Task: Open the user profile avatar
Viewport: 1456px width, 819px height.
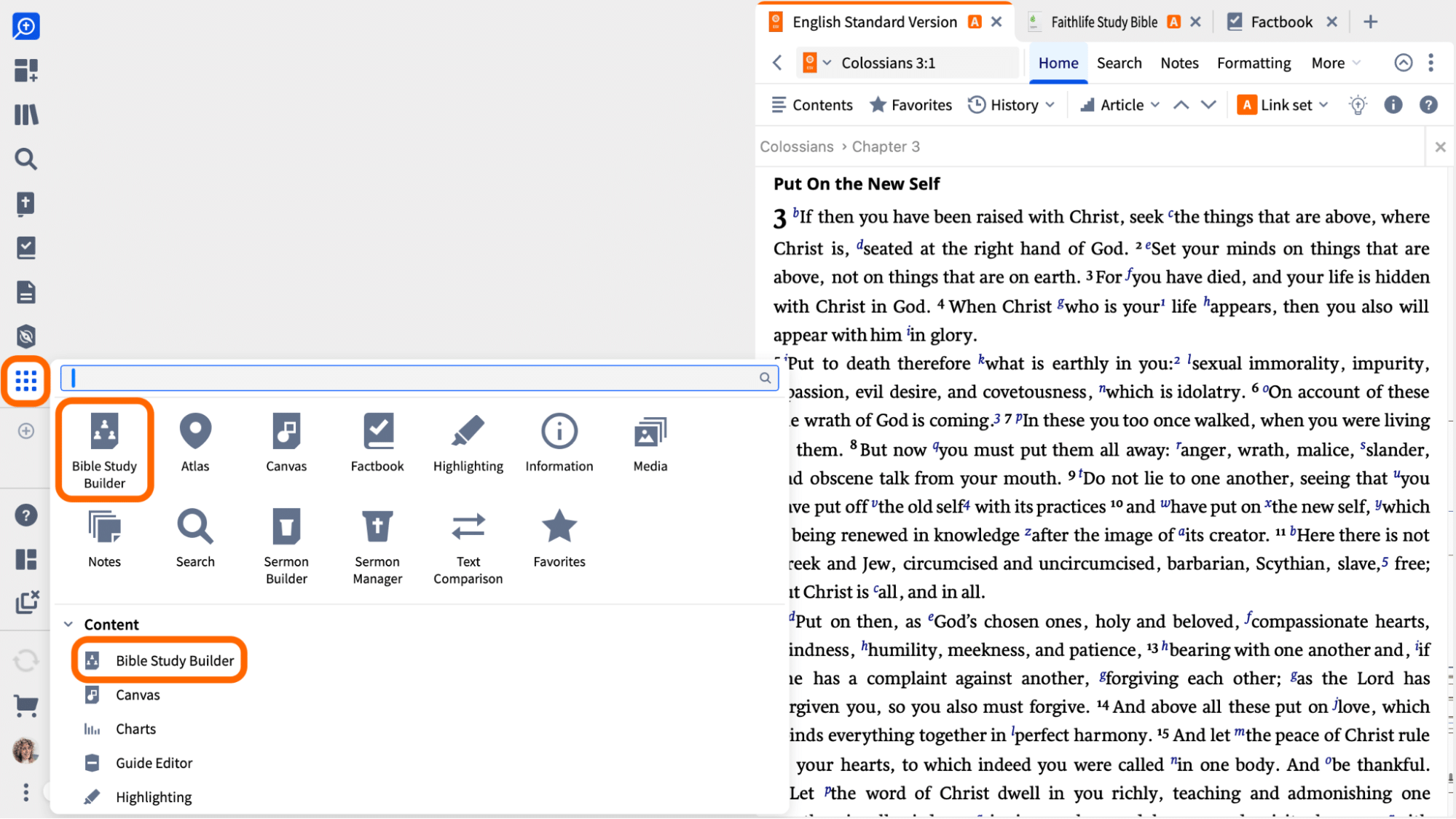Action: [25, 751]
